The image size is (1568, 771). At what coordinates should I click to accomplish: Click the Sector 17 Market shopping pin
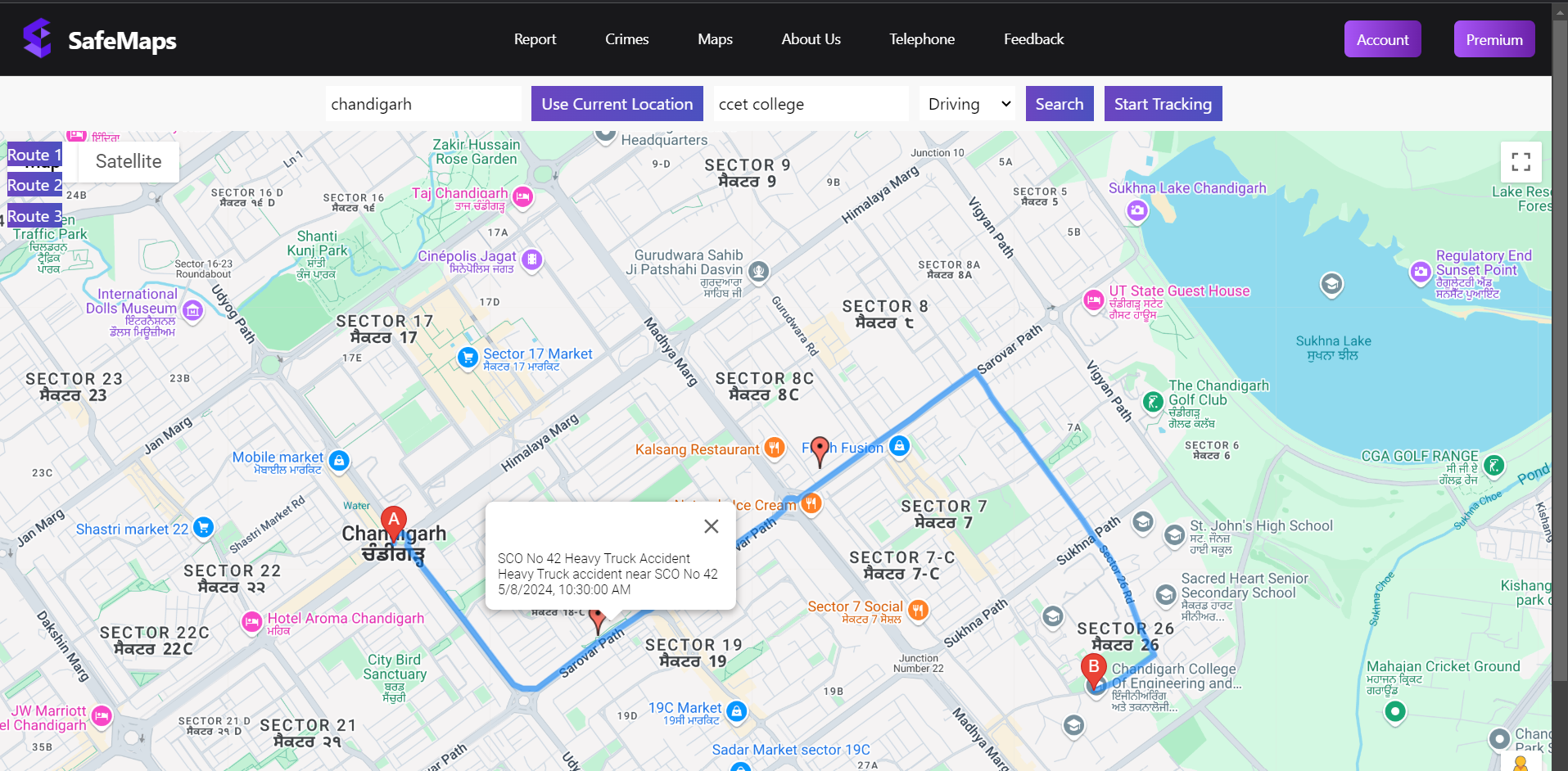(468, 358)
